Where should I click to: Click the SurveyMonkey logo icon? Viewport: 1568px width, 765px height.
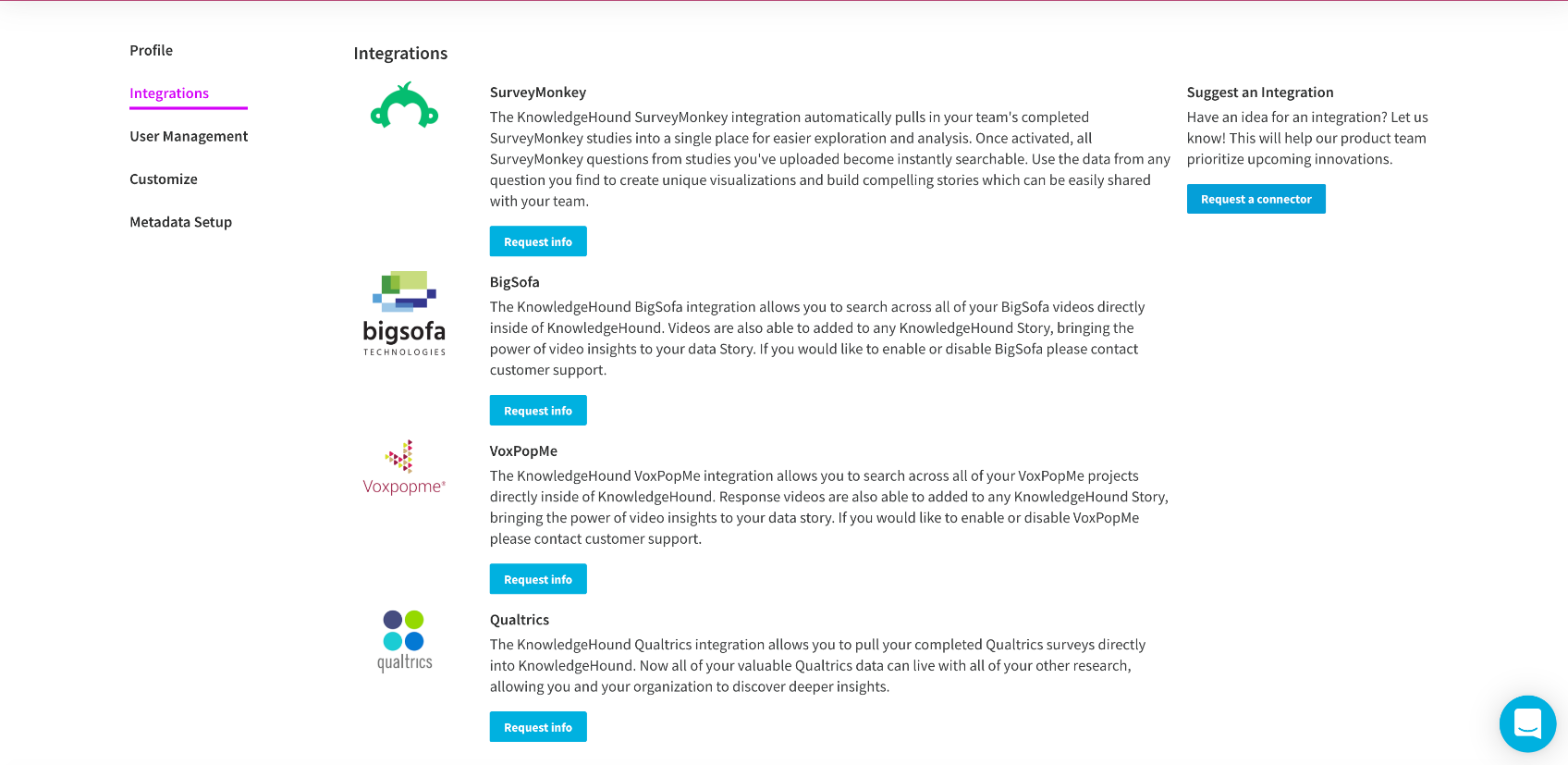(404, 106)
